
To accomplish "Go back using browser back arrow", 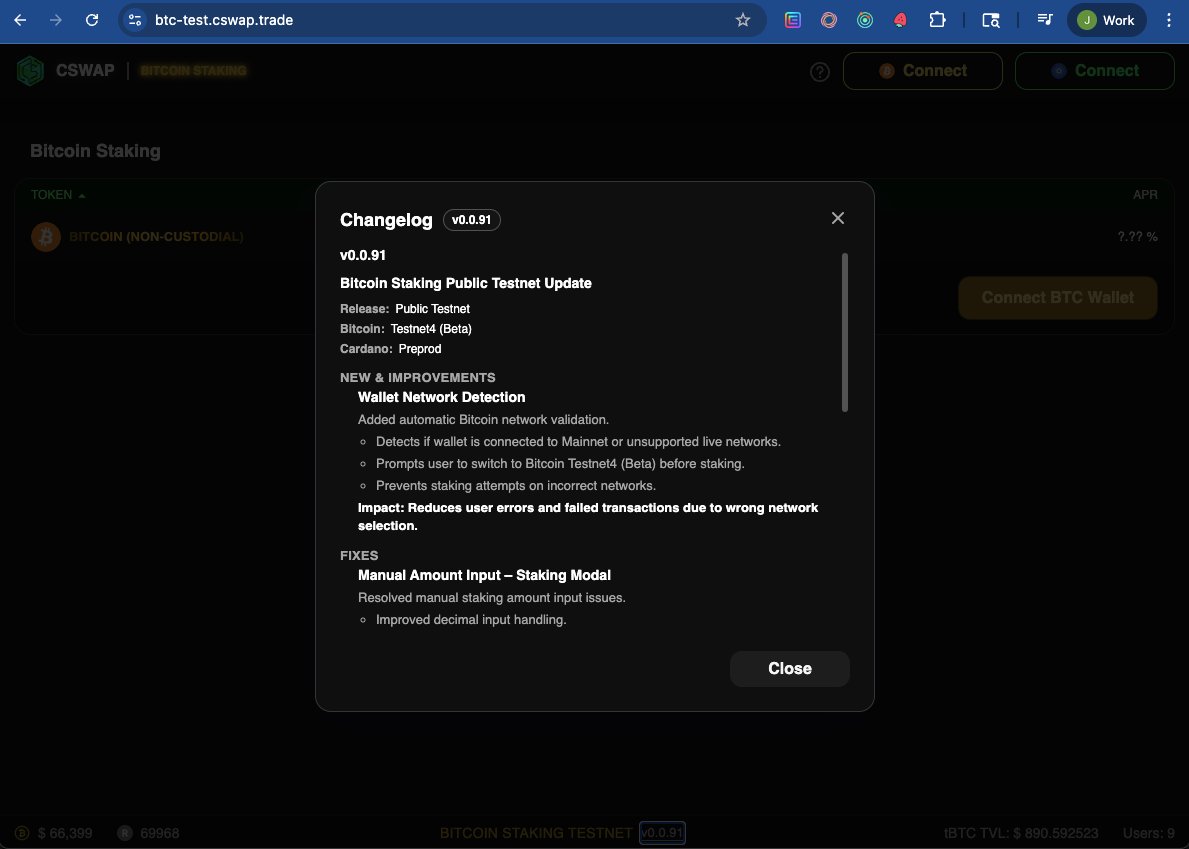I will pyautogui.click(x=20, y=20).
